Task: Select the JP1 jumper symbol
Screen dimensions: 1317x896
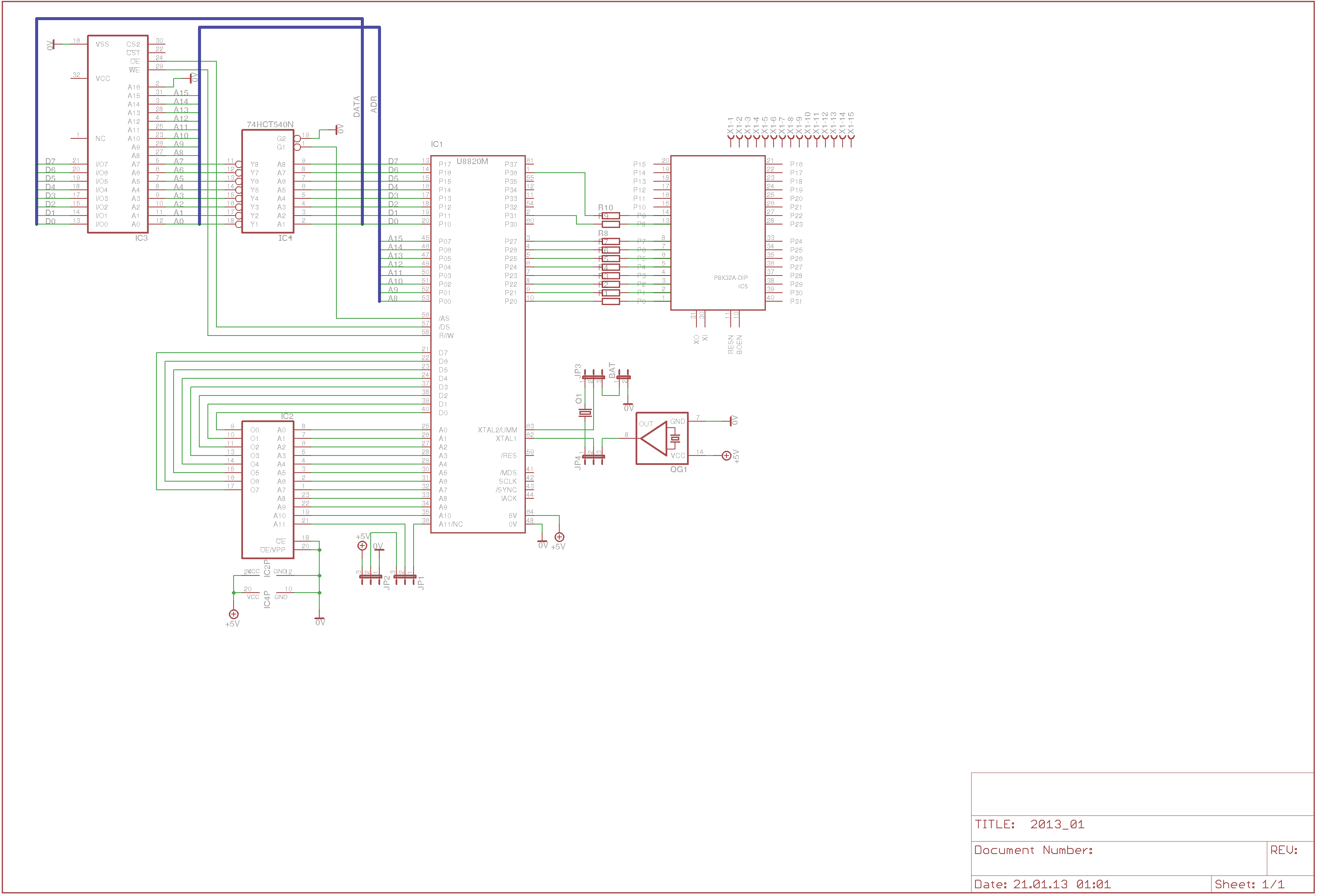Action: pos(405,577)
